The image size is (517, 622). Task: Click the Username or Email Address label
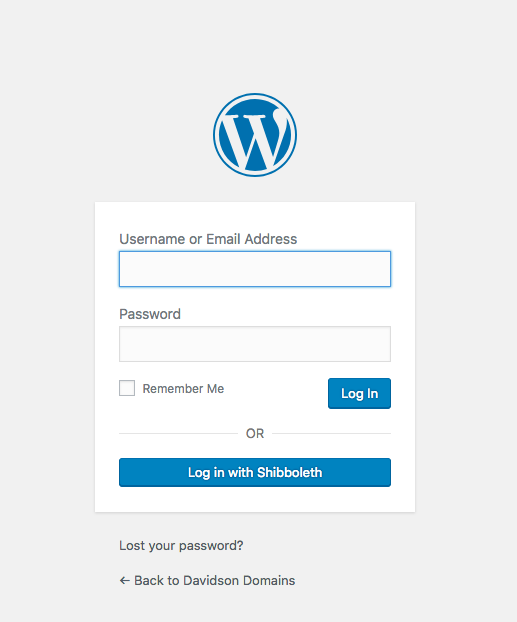click(x=208, y=239)
